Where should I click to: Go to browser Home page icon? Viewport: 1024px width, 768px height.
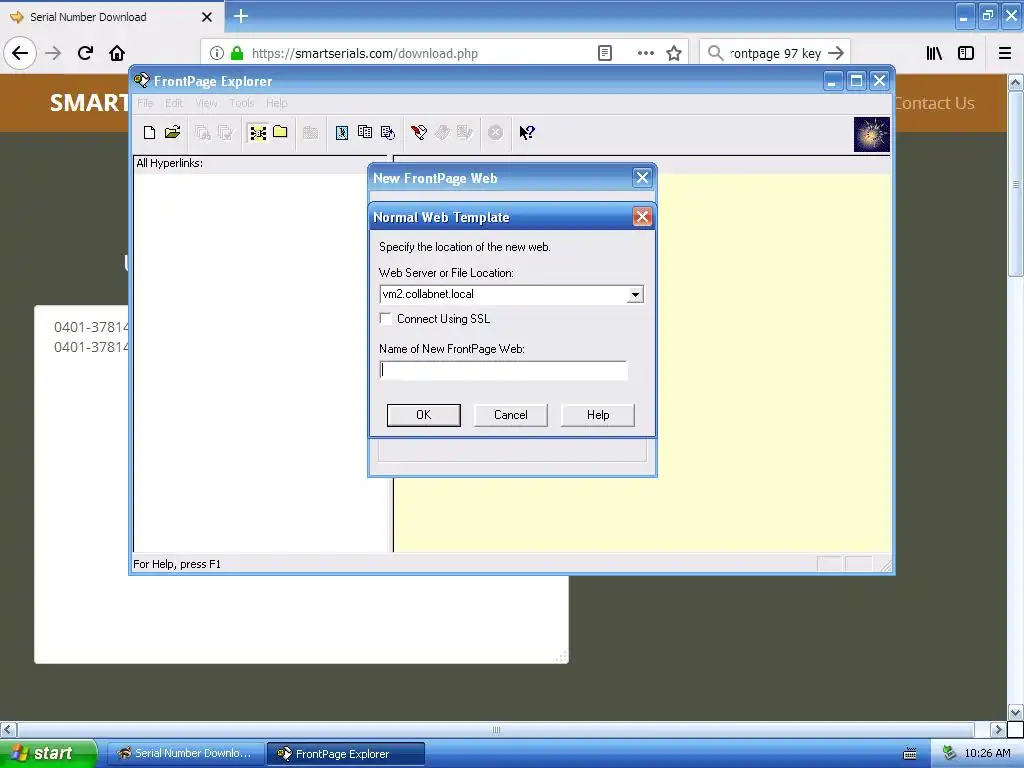point(117,53)
